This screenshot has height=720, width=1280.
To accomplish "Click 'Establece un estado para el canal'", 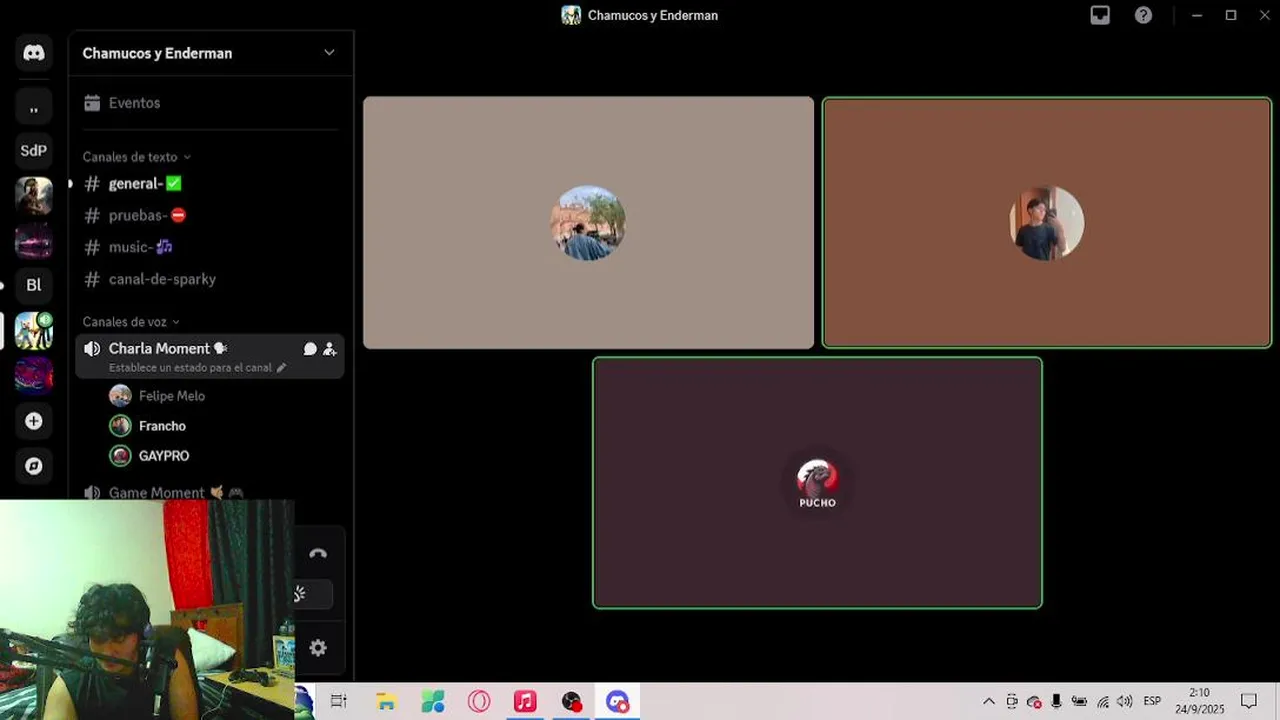I will tap(190, 368).
